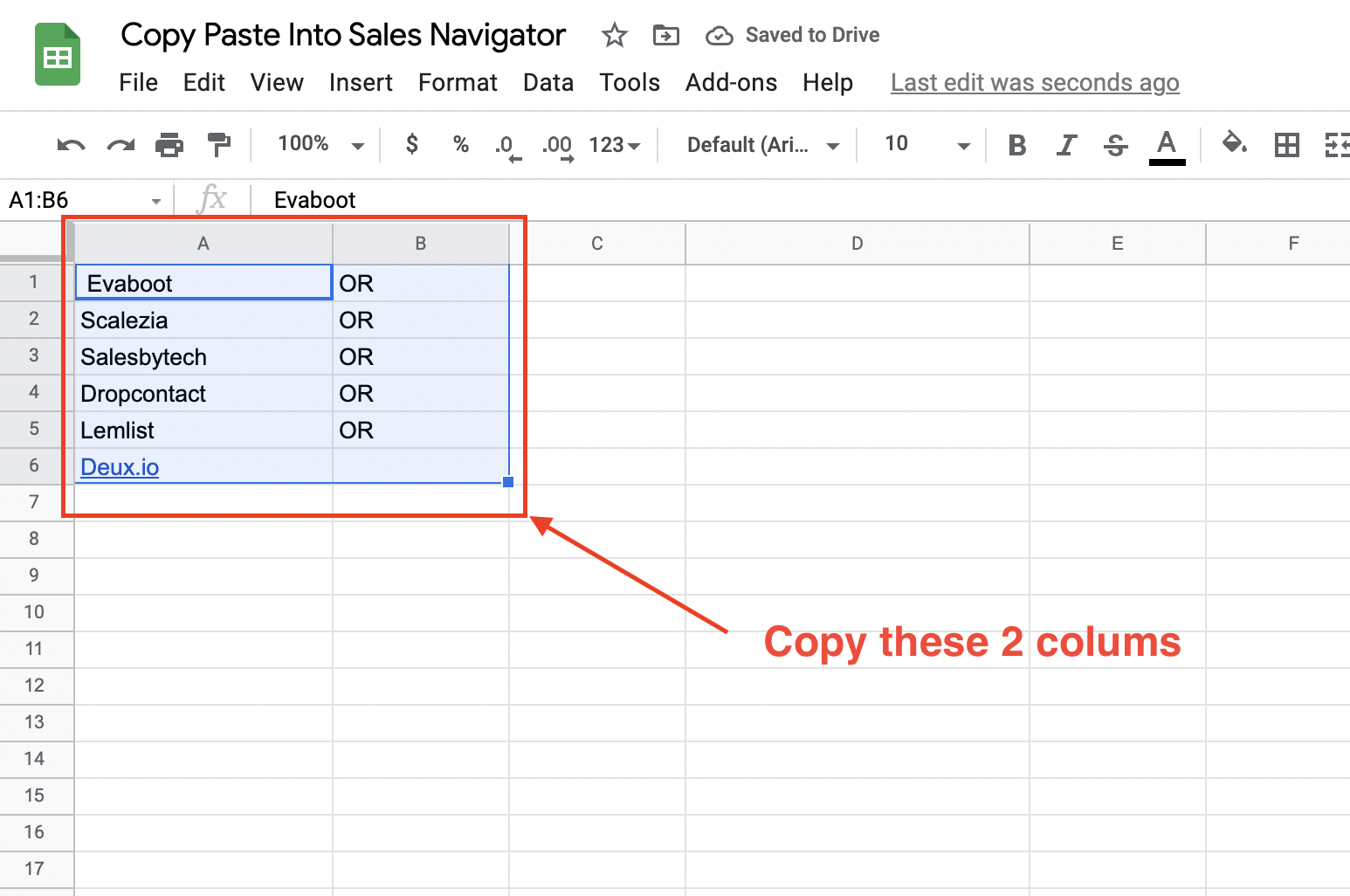1350x896 pixels.
Task: Select column B header
Action: [x=421, y=244]
